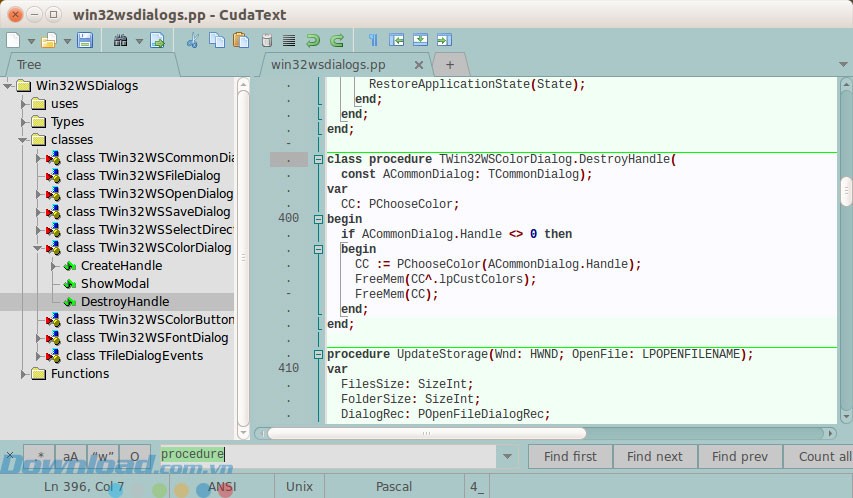
Task: Click the Save file floppy icon
Action: point(85,41)
